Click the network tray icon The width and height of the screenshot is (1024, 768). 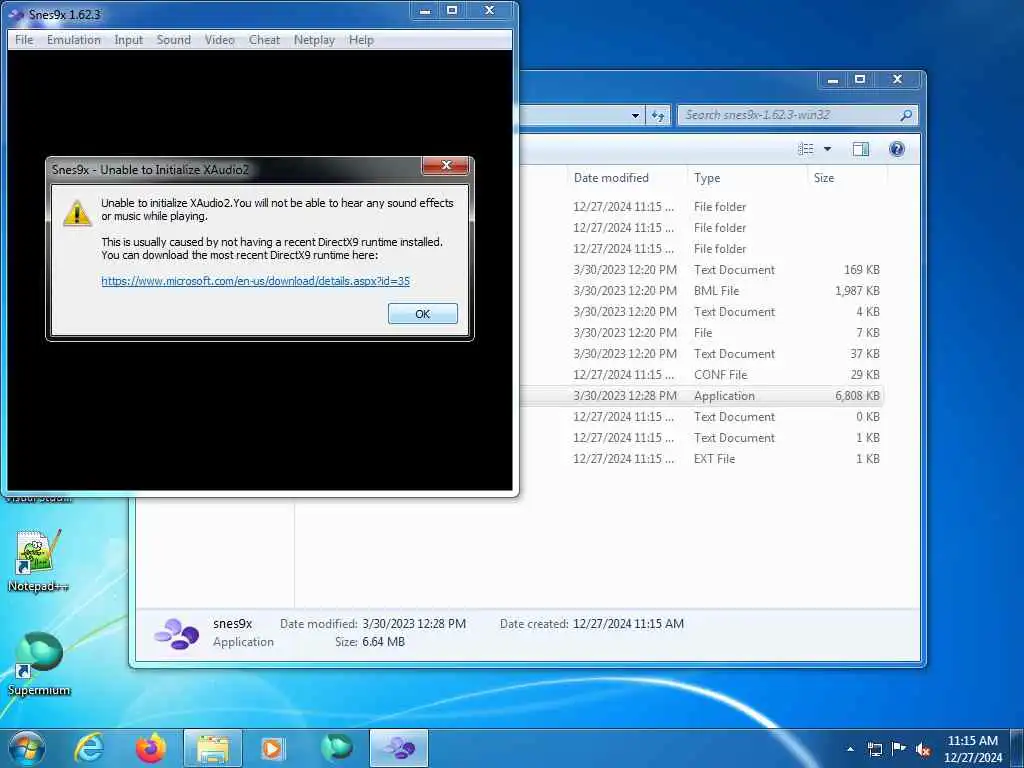874,749
